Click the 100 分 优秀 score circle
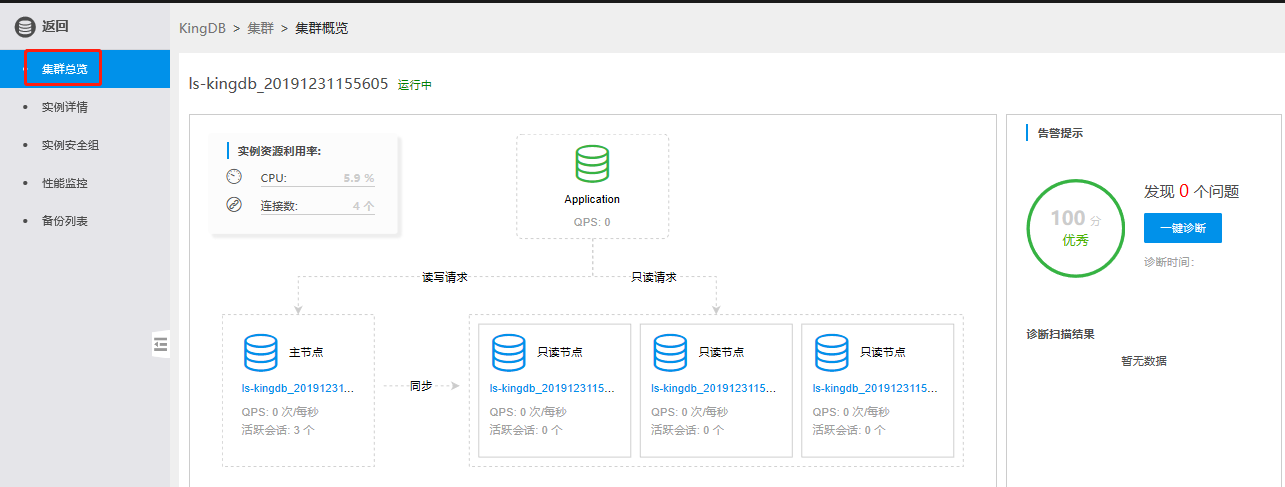1285x487 pixels. (x=1076, y=229)
